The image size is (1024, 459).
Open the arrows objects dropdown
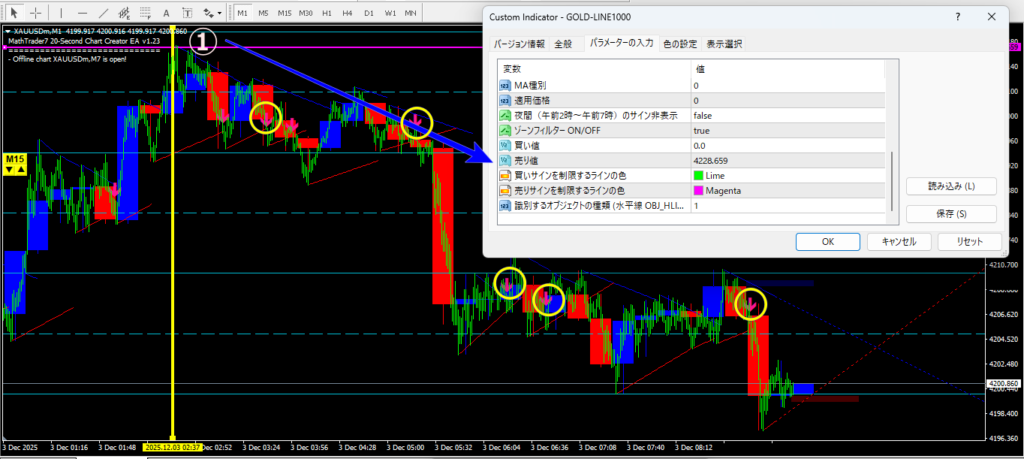point(213,12)
